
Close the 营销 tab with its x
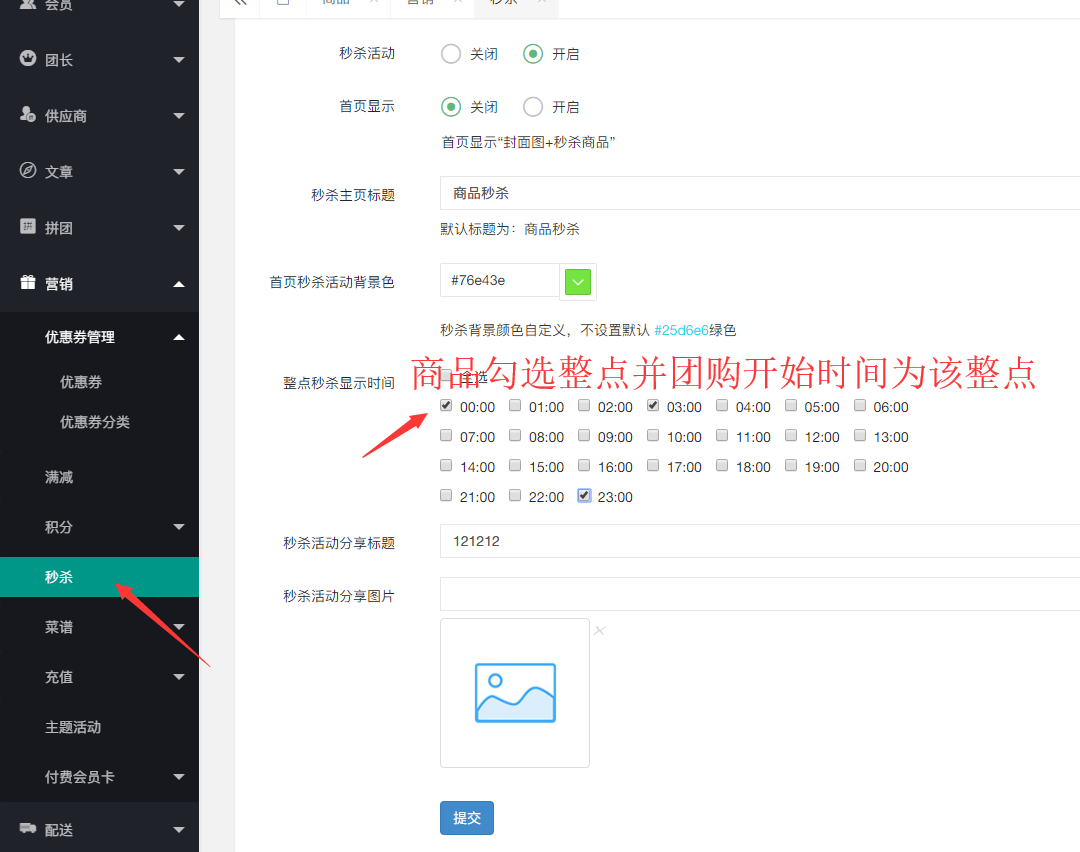pos(455,5)
